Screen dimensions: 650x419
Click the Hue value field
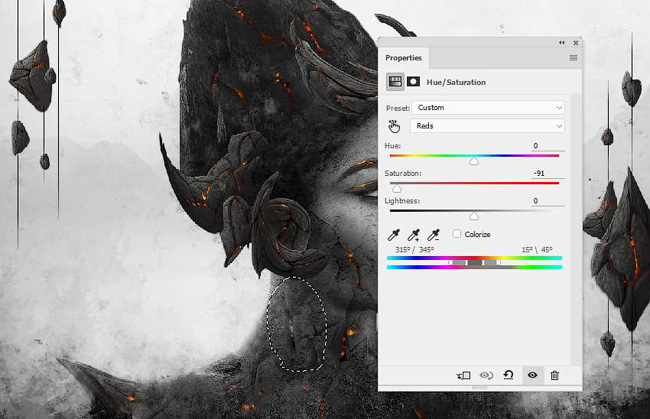tap(548, 146)
